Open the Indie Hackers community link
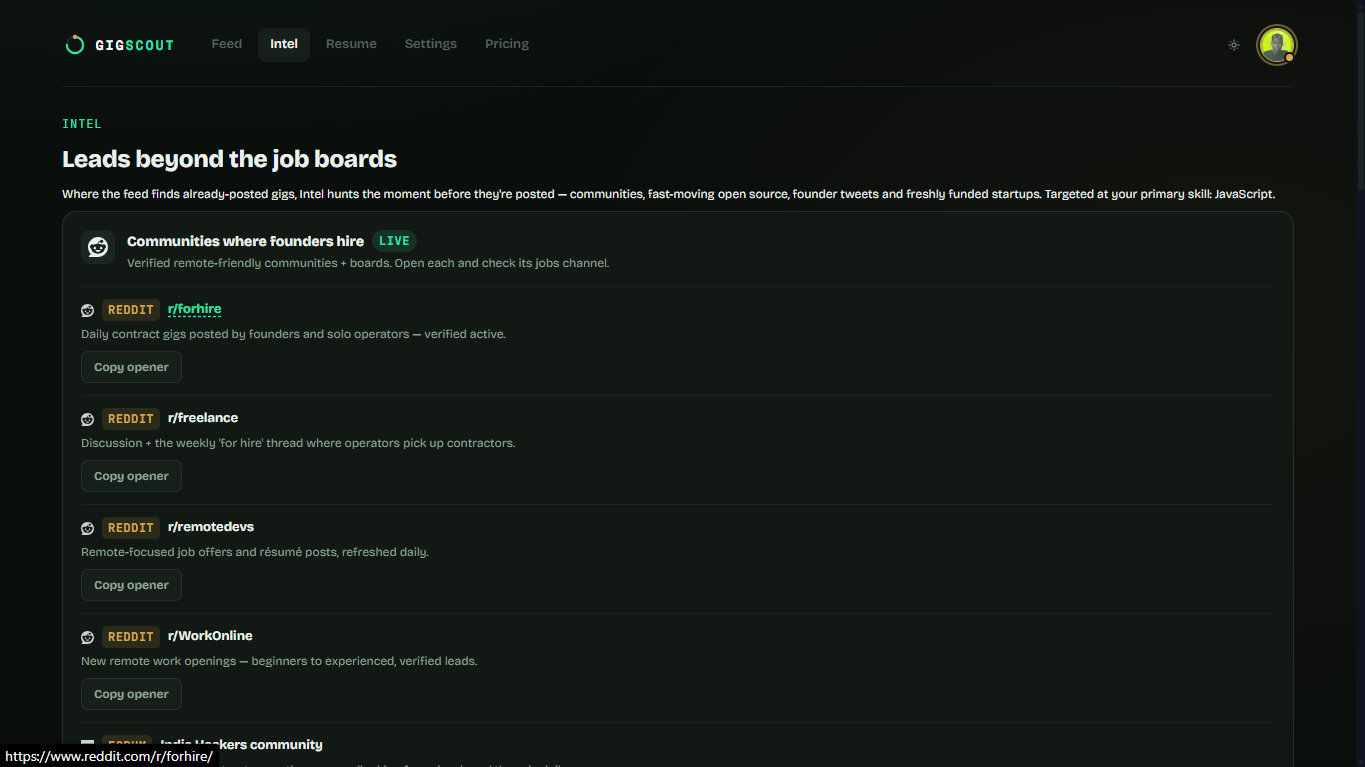1365x767 pixels. (241, 745)
